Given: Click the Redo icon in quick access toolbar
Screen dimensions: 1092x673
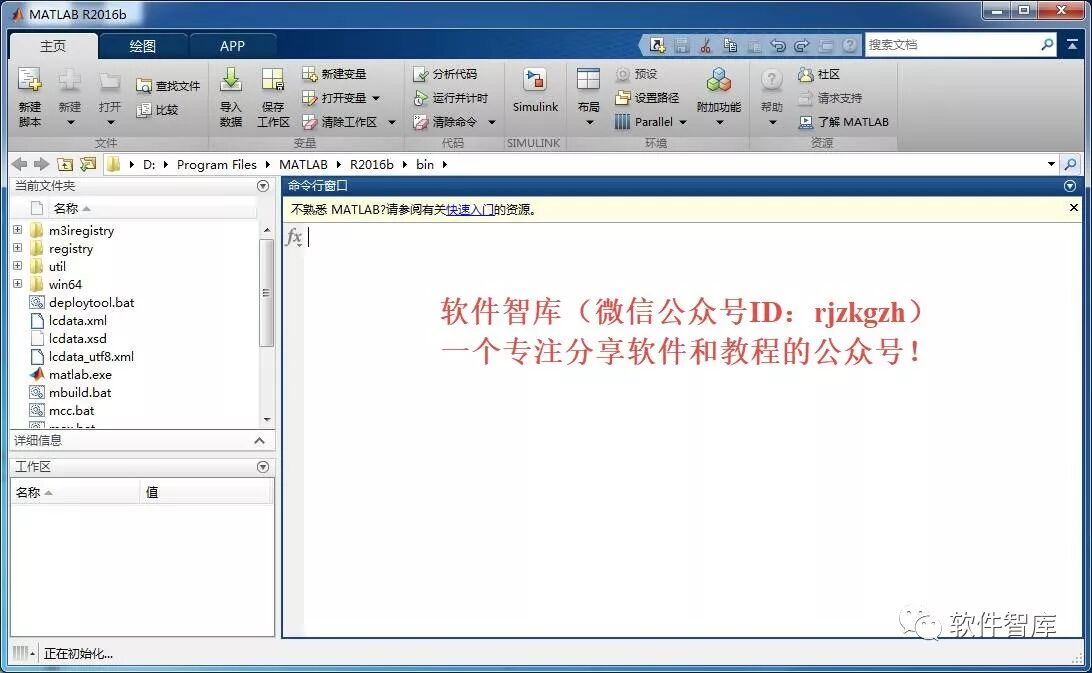Looking at the screenshot, I should click(x=802, y=45).
